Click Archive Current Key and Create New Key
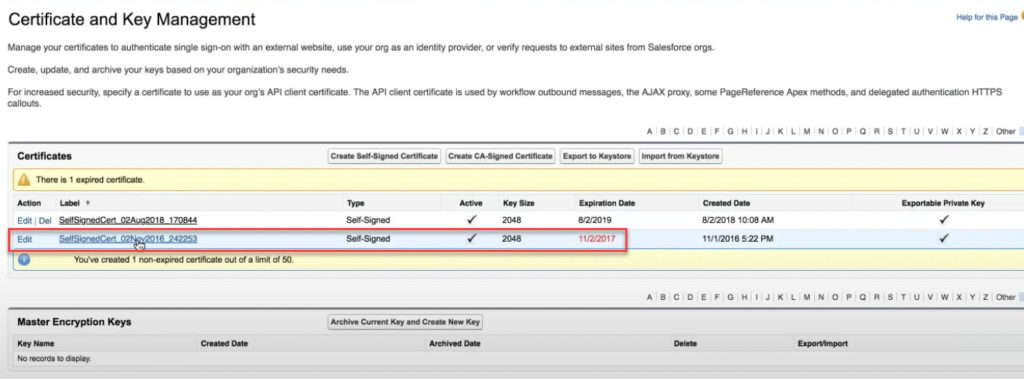The height and width of the screenshot is (379, 1024). (x=405, y=322)
